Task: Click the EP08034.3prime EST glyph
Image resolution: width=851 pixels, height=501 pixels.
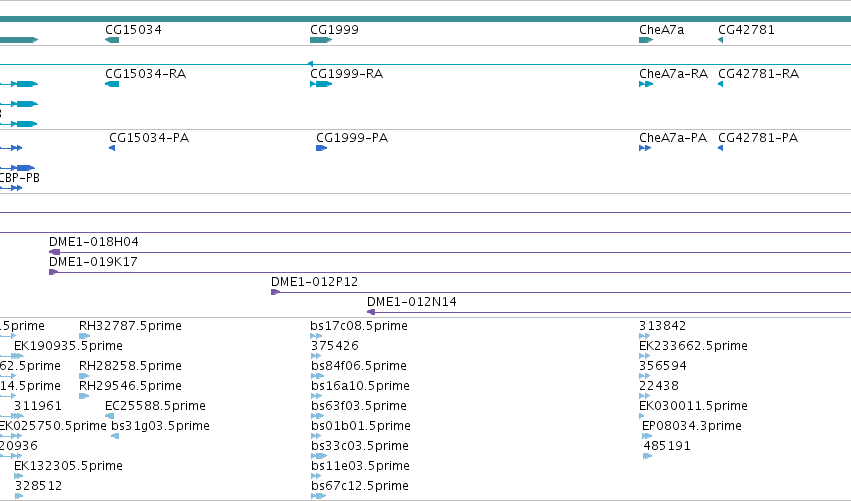Action: [646, 436]
